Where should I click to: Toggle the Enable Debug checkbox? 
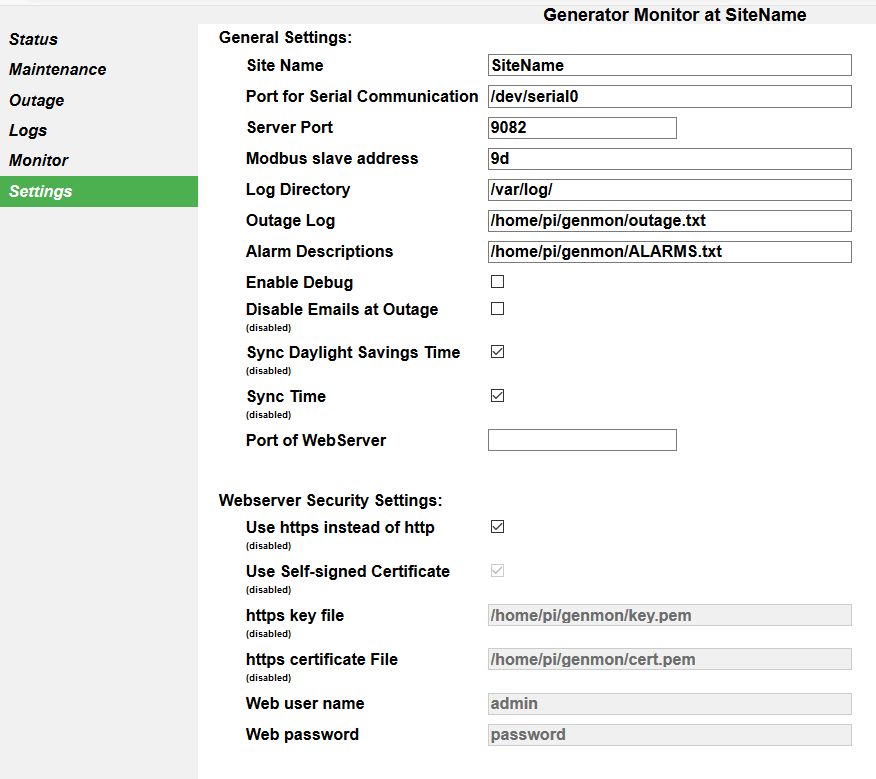click(x=497, y=282)
